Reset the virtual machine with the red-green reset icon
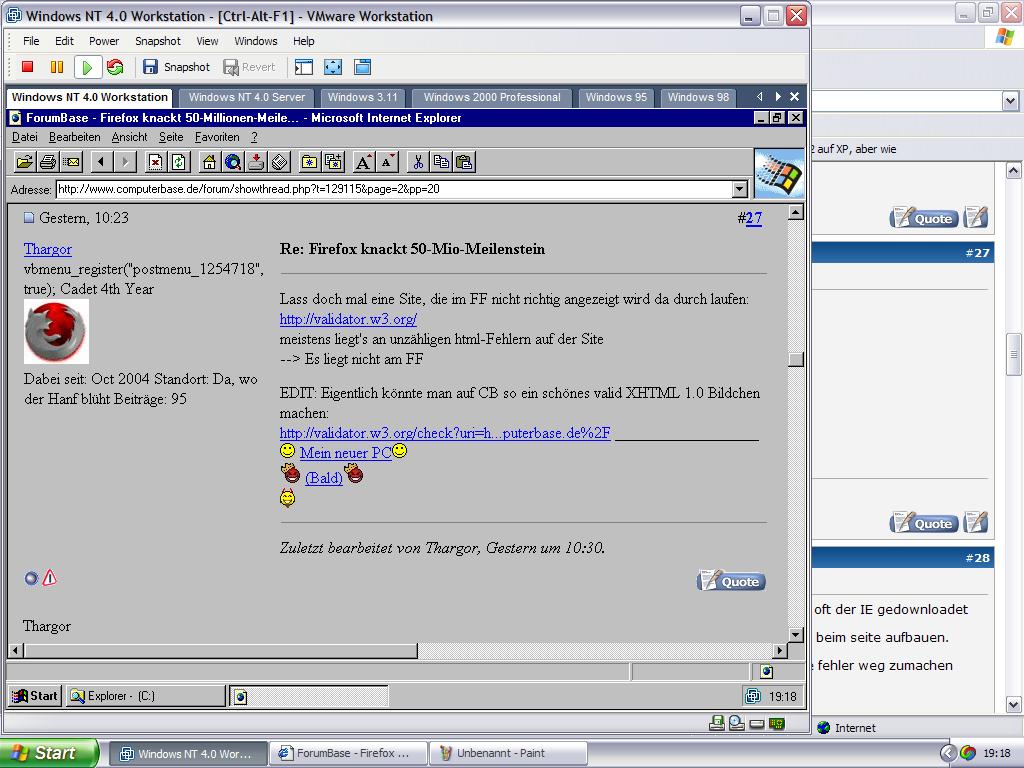Image resolution: width=1024 pixels, height=768 pixels. point(116,67)
